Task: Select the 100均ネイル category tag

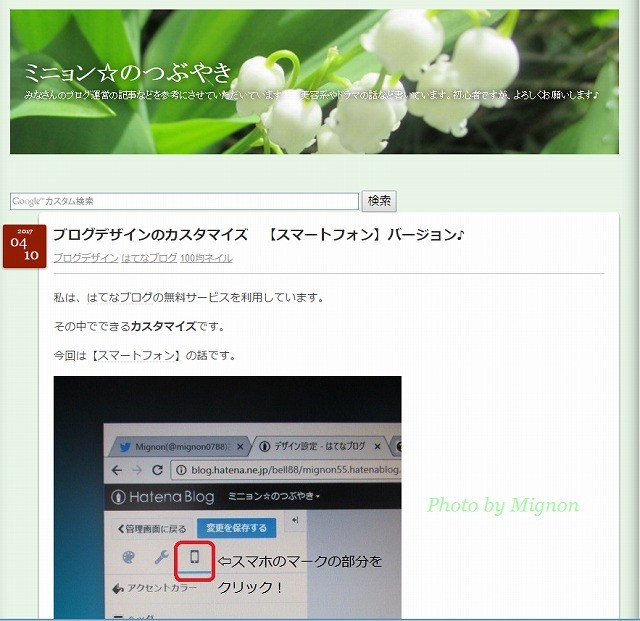Action: [x=206, y=258]
